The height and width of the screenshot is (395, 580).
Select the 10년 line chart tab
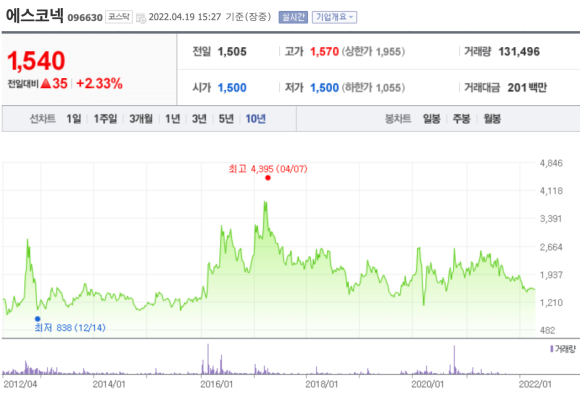point(256,119)
